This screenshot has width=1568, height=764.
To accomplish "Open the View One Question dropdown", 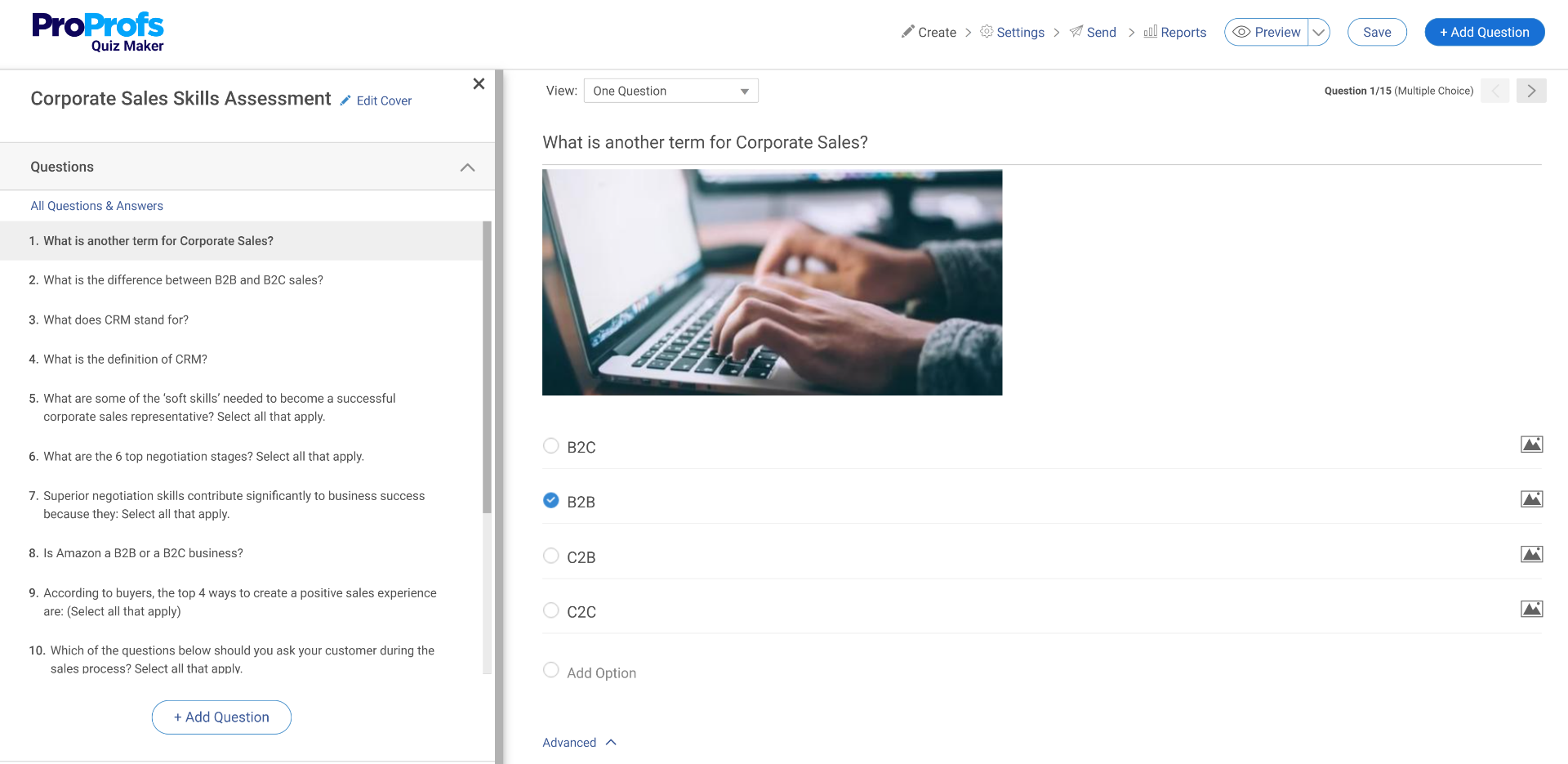I will [670, 91].
